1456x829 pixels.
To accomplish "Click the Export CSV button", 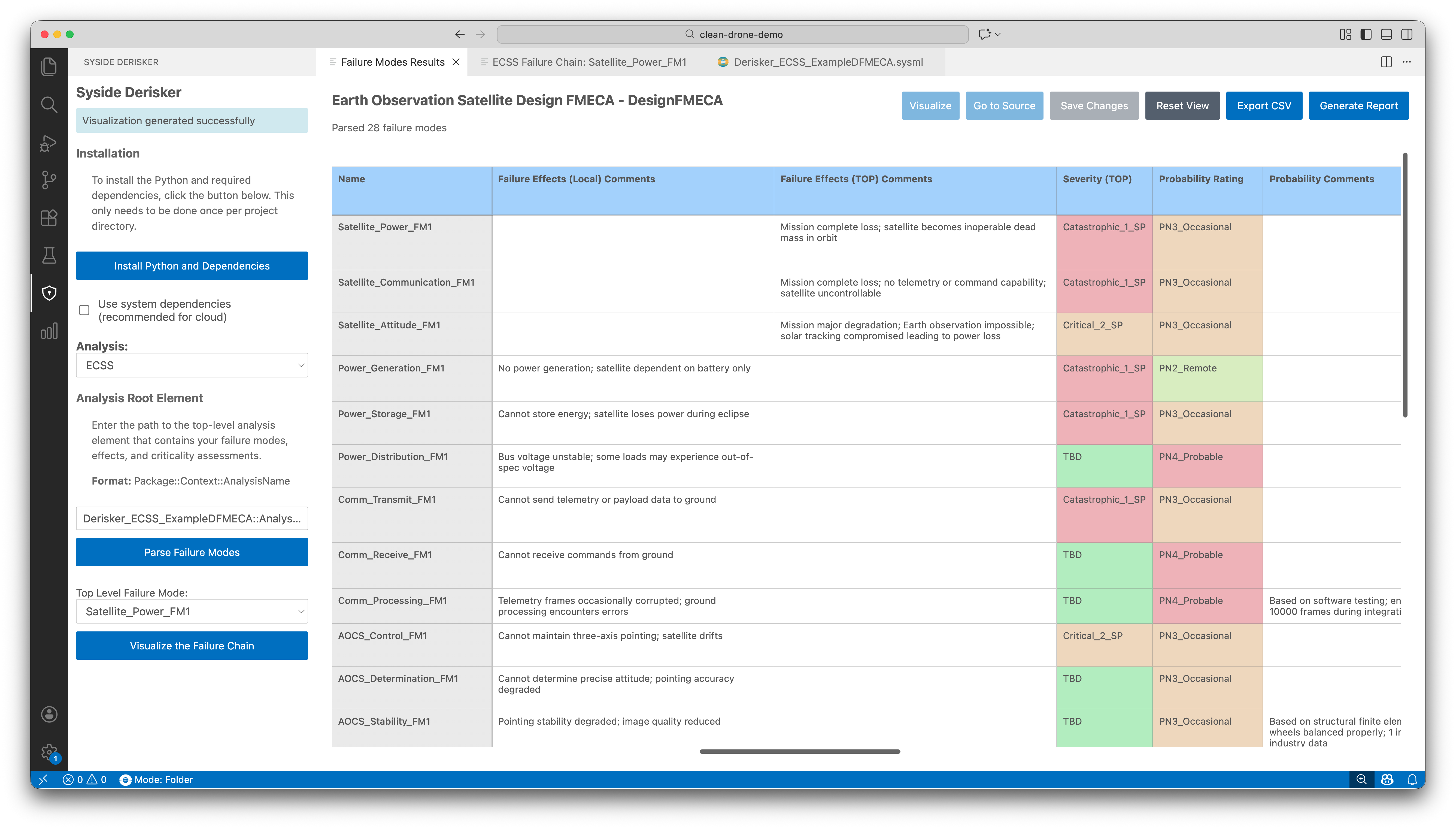I will pos(1264,106).
